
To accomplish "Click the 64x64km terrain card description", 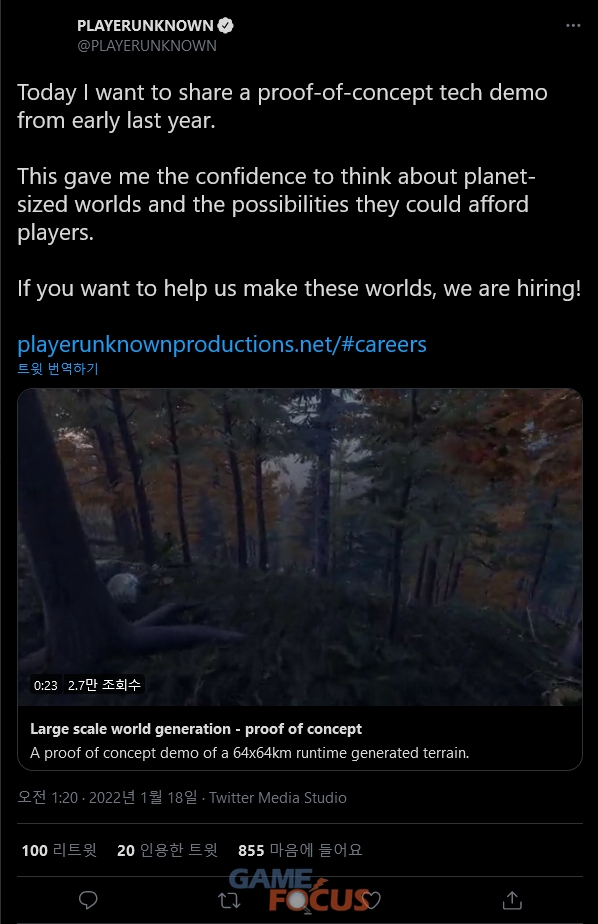I will coord(249,753).
